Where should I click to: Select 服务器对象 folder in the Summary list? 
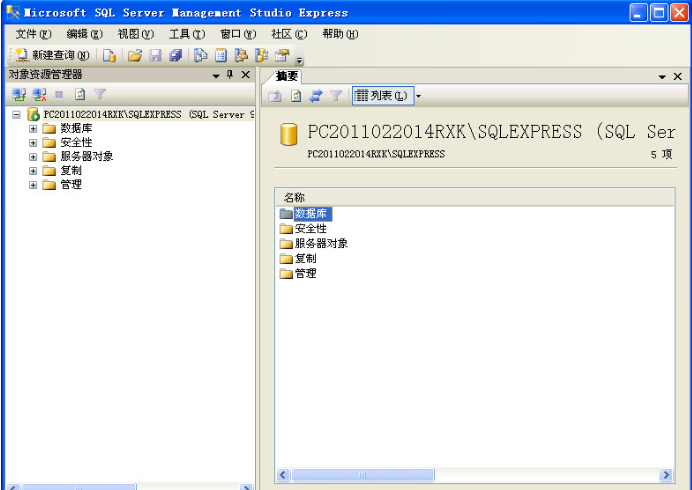(x=314, y=243)
